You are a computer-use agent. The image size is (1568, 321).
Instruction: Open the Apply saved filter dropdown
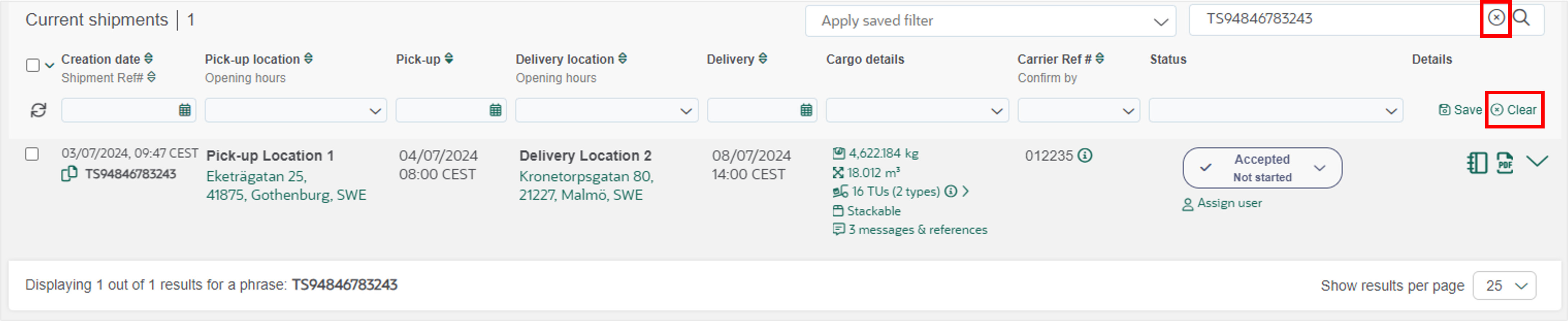click(x=990, y=21)
